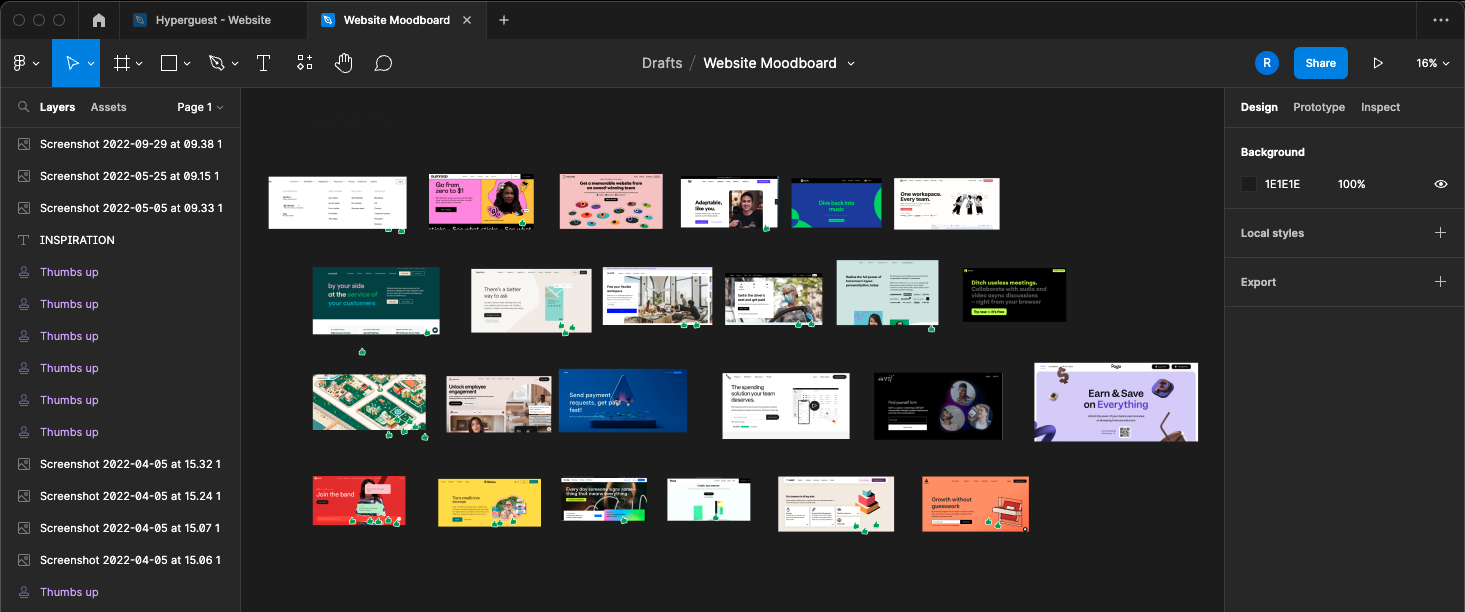1465x612 pixels.
Task: Expand the Page 1 pages dropdown
Action: pos(200,107)
